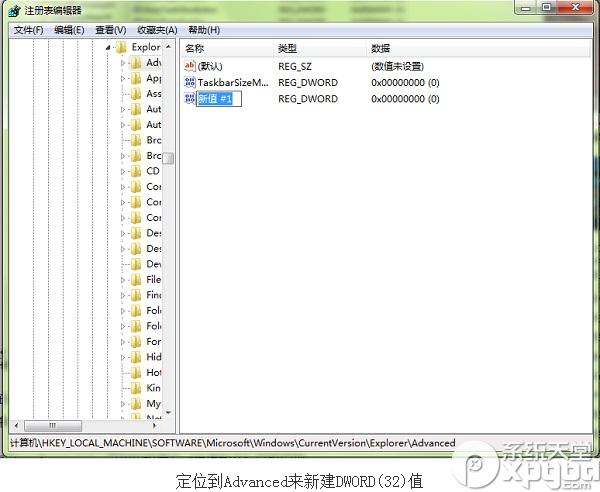Collapse the Explor tree node arrow

[x=108, y=47]
